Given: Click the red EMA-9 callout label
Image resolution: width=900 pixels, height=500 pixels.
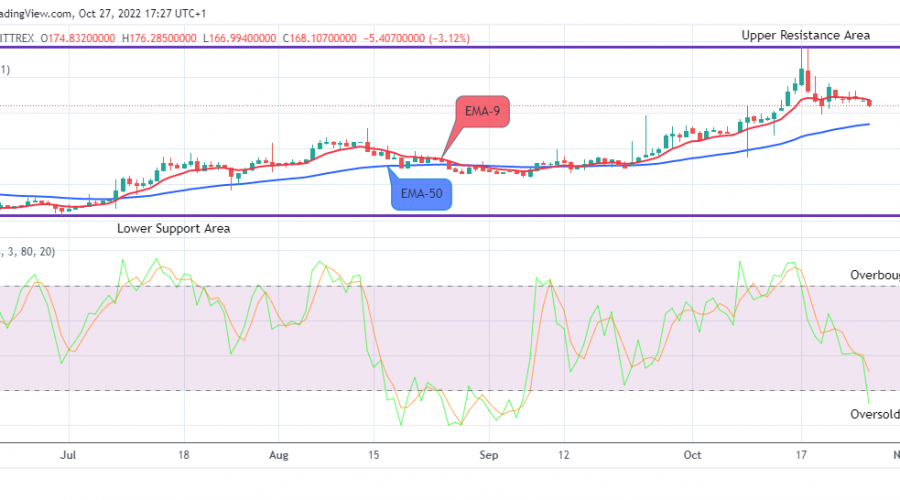Looking at the screenshot, I should 481,110.
